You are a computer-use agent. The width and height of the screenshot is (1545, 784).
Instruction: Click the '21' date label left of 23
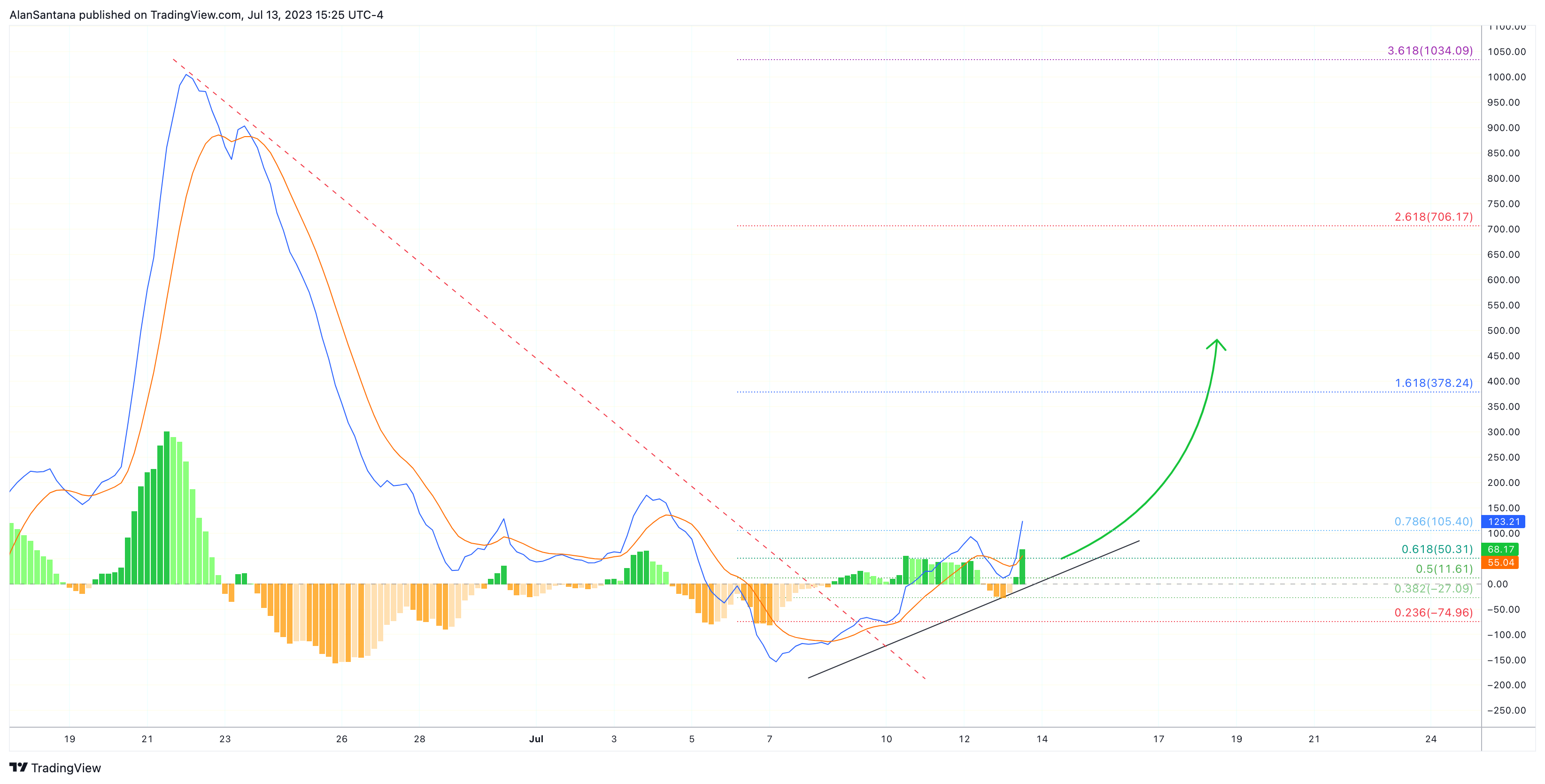147,739
